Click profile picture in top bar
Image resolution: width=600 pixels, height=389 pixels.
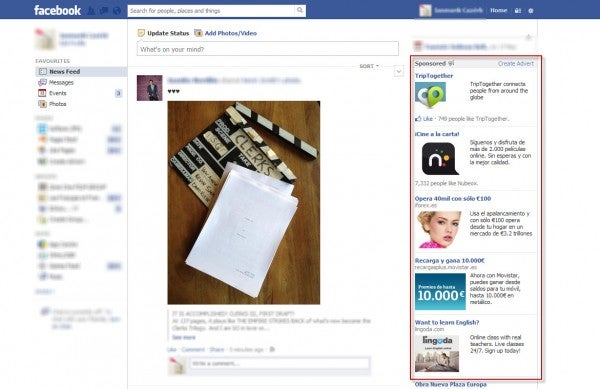[425, 10]
